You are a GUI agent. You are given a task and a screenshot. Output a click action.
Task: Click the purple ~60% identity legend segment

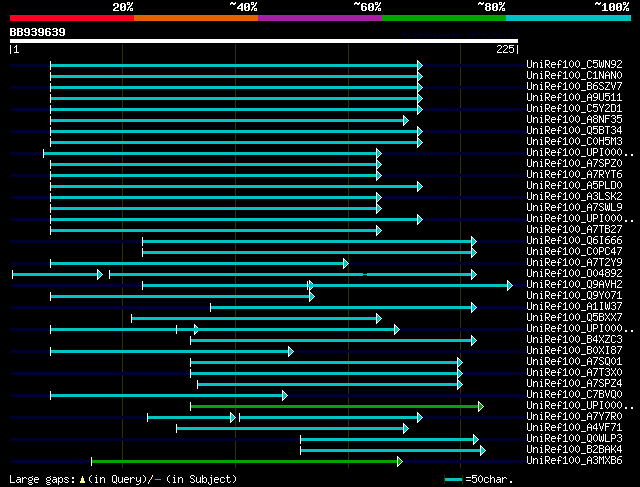(320, 18)
